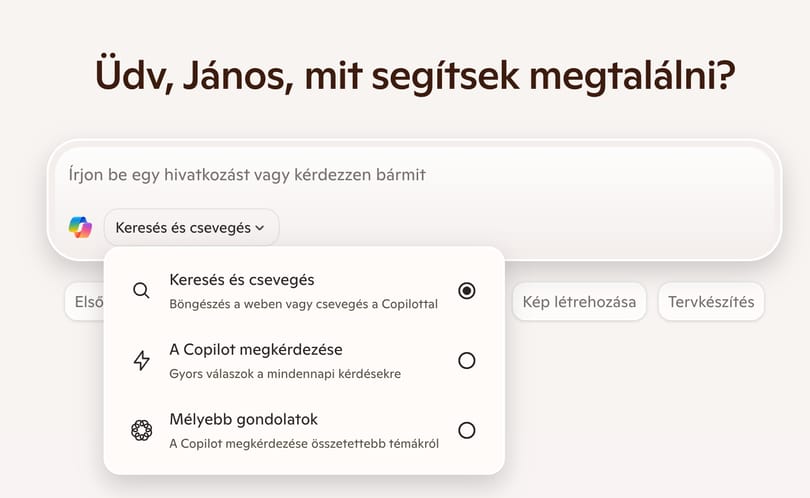Select the Mélyebb gondolatok radio button
This screenshot has height=498, width=810.
(466, 430)
